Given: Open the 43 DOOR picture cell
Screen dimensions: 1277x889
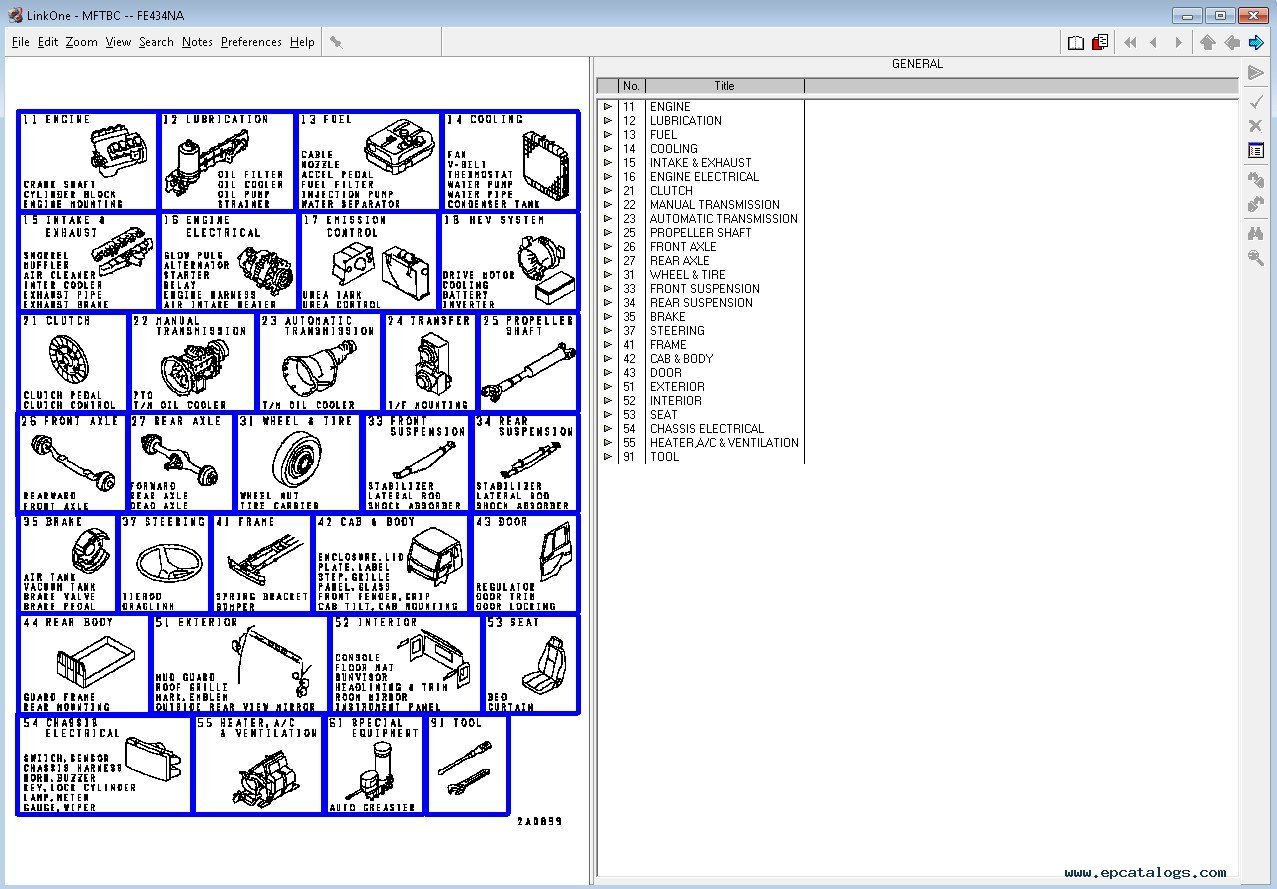Looking at the screenshot, I should (x=525, y=563).
